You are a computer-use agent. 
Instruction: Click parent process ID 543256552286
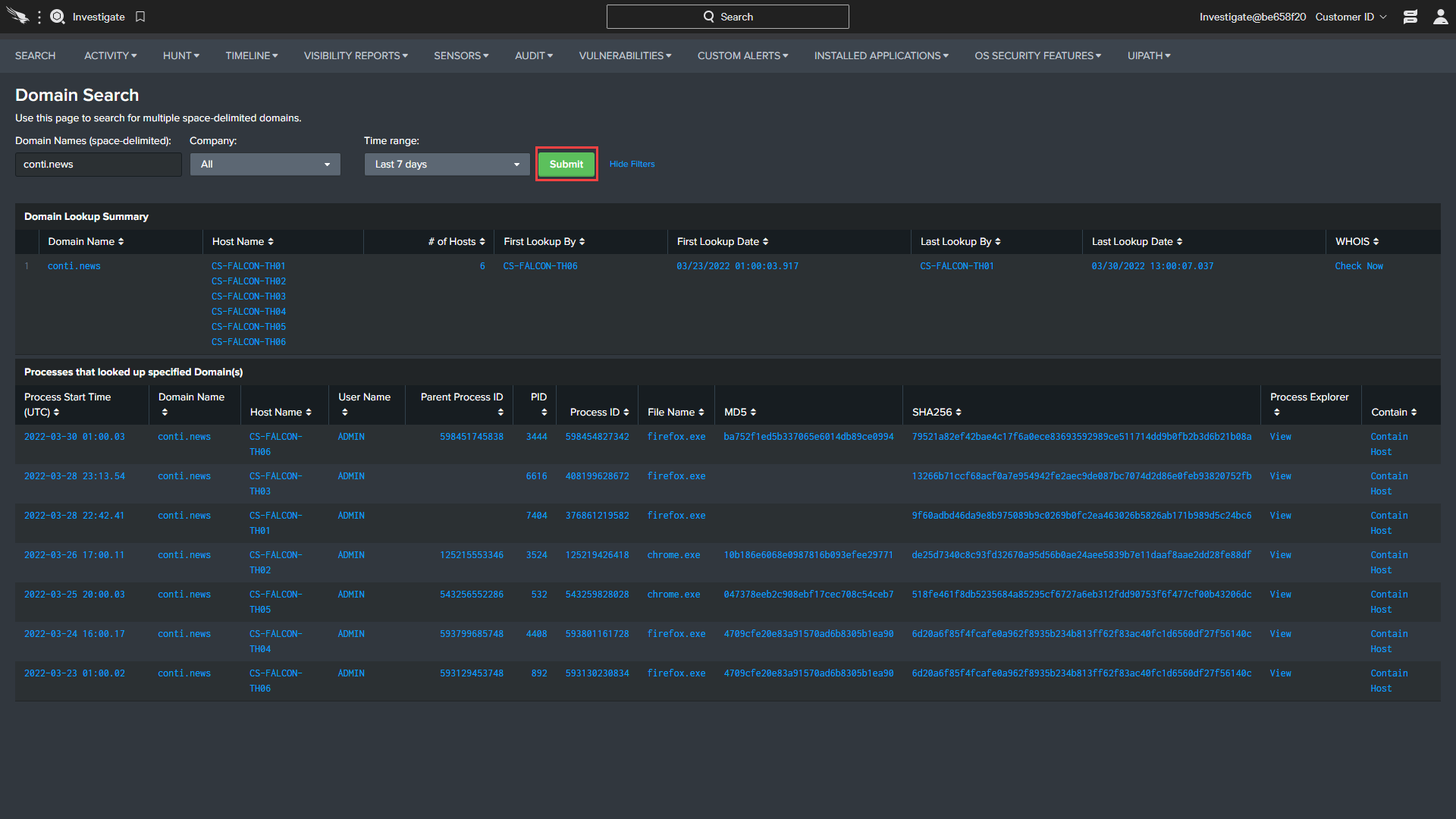coord(472,595)
